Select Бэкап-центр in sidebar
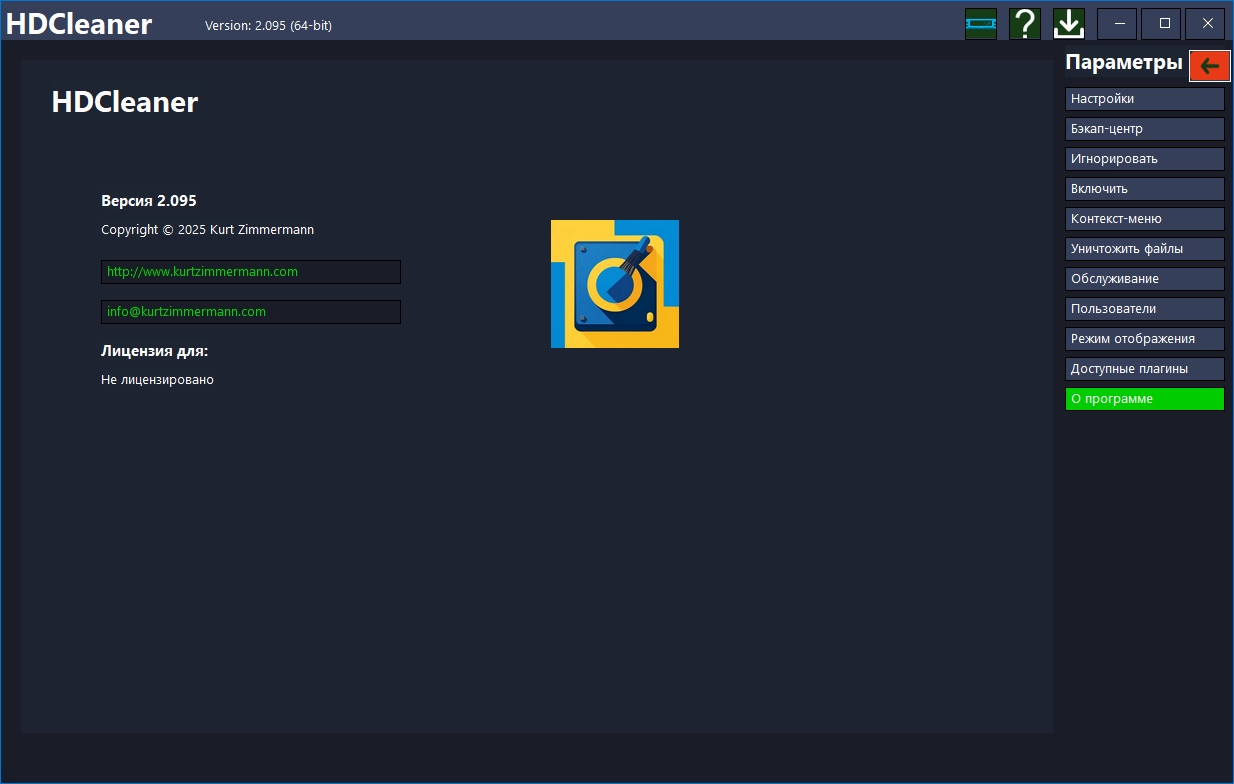1234x784 pixels. [1145, 129]
